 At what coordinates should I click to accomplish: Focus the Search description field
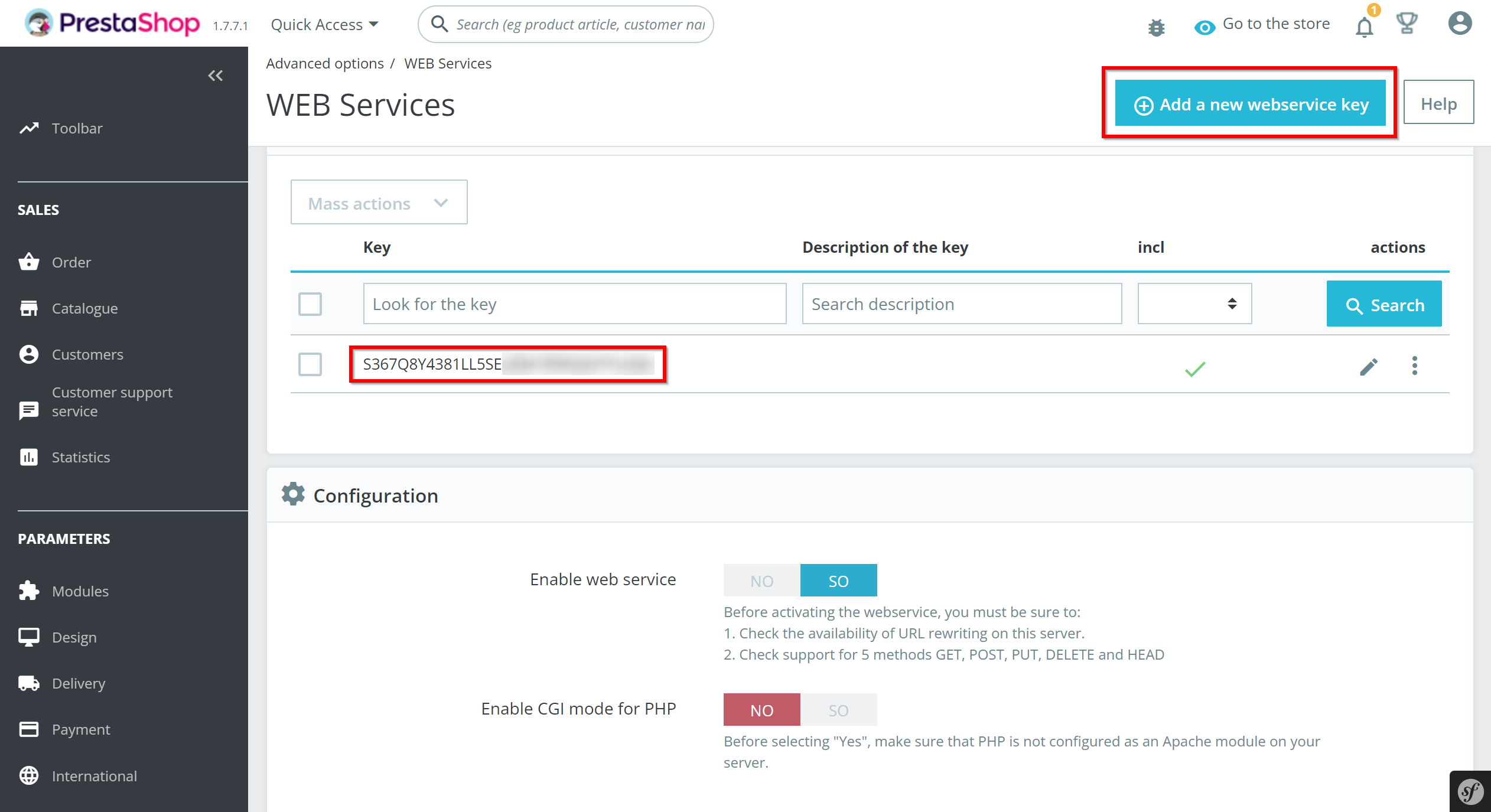pyautogui.click(x=962, y=304)
